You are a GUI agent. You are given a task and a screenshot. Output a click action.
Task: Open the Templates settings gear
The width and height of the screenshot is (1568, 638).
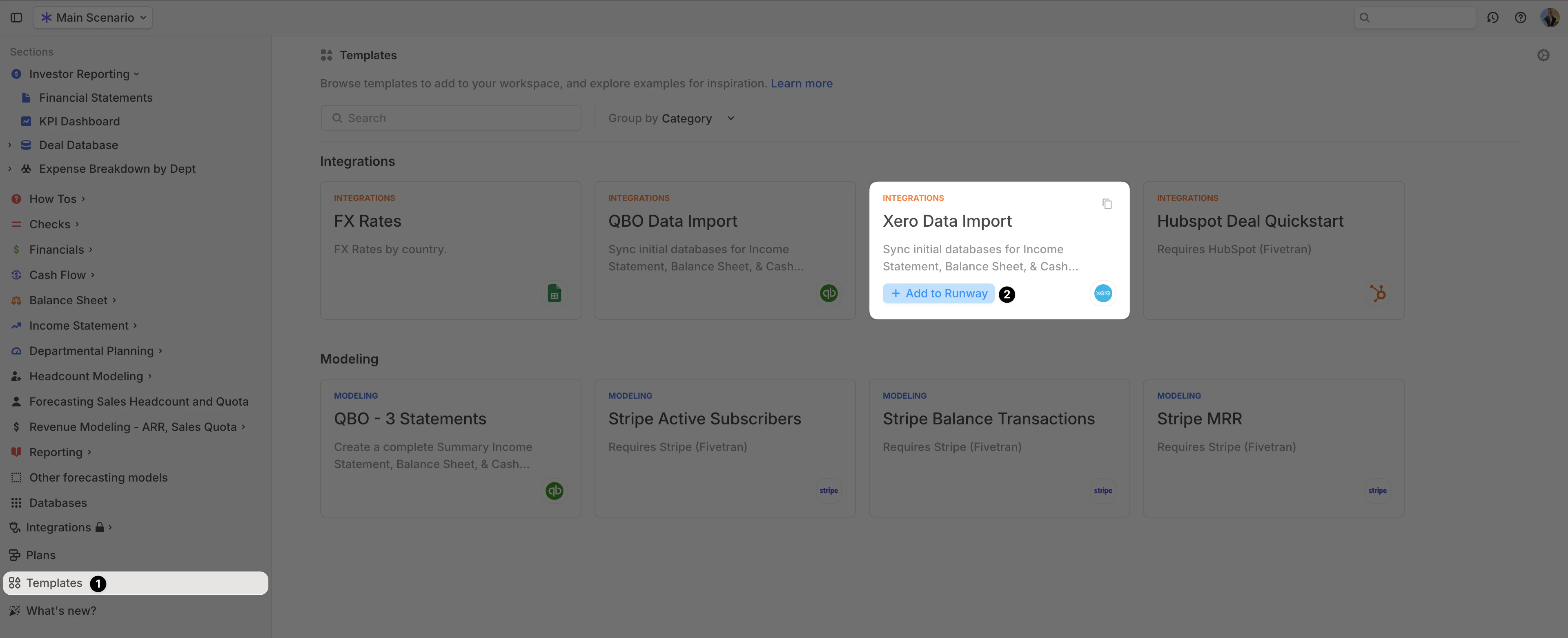(x=1543, y=55)
